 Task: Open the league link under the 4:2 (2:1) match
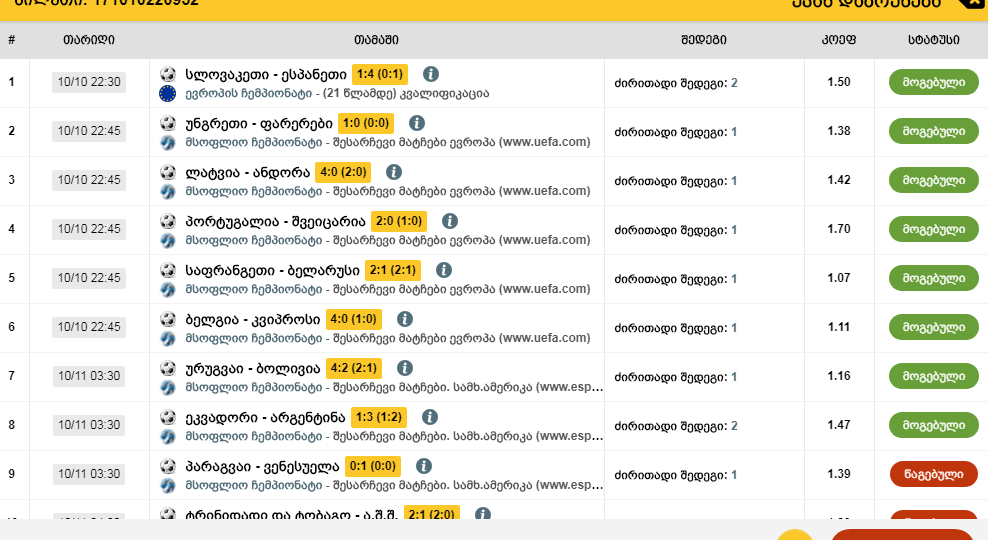pos(253,388)
